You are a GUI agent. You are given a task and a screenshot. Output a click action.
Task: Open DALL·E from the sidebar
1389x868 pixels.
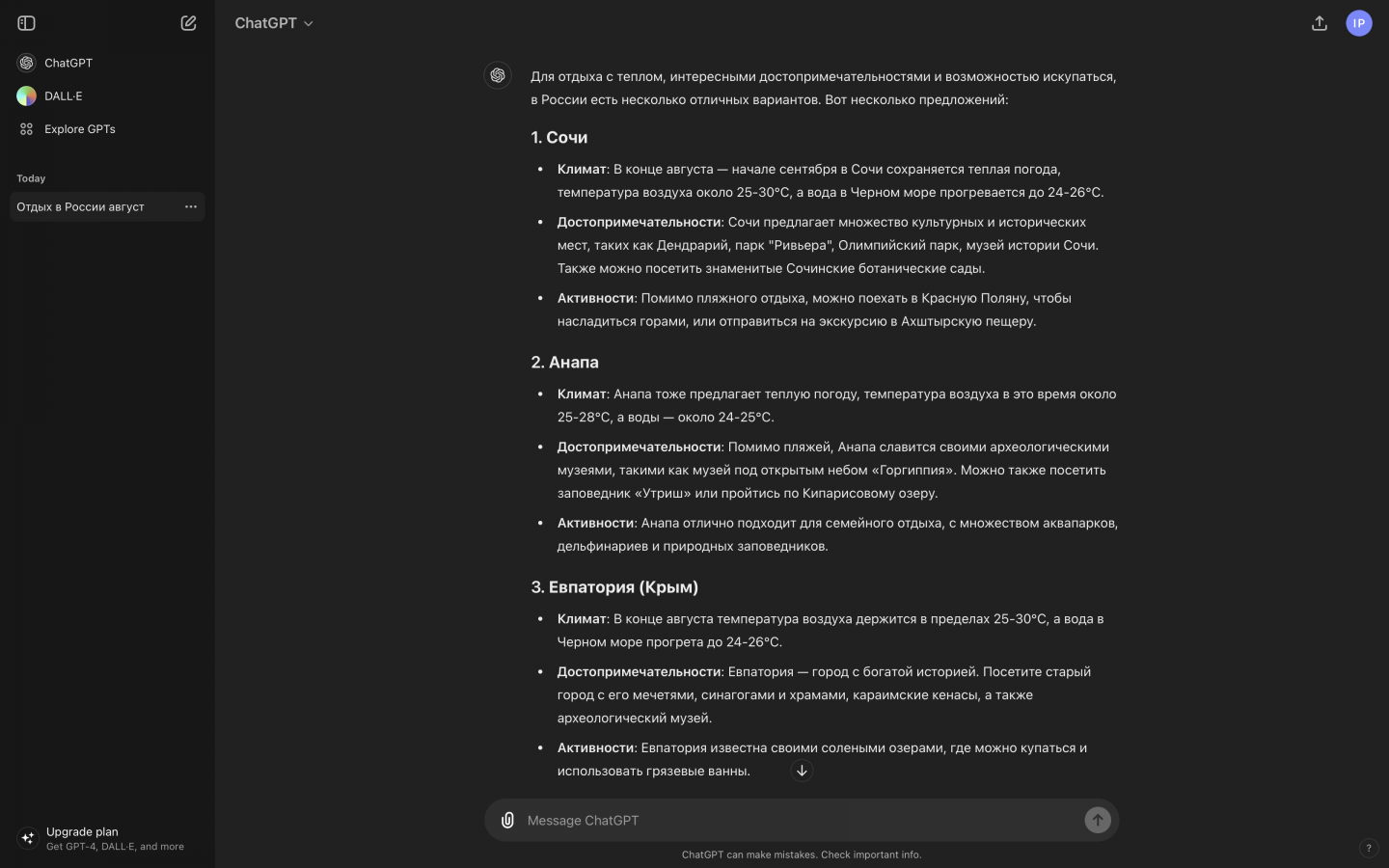[64, 95]
